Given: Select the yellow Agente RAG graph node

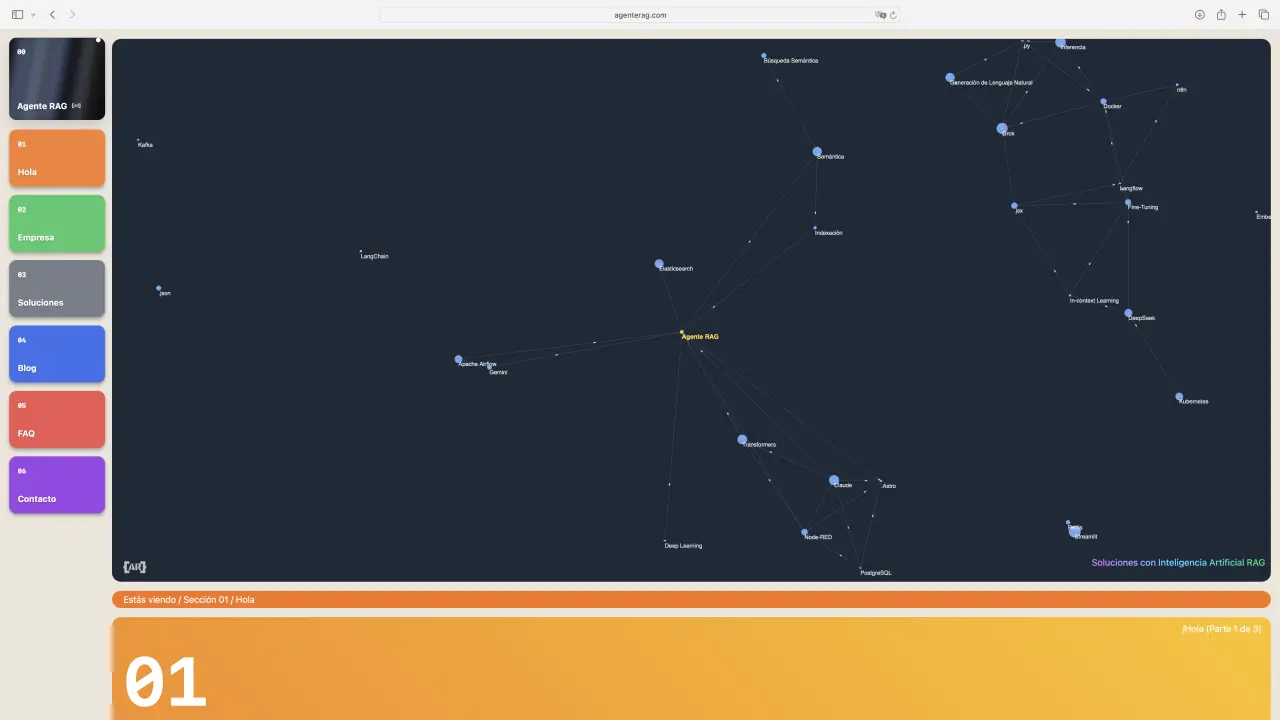Looking at the screenshot, I should (682, 332).
